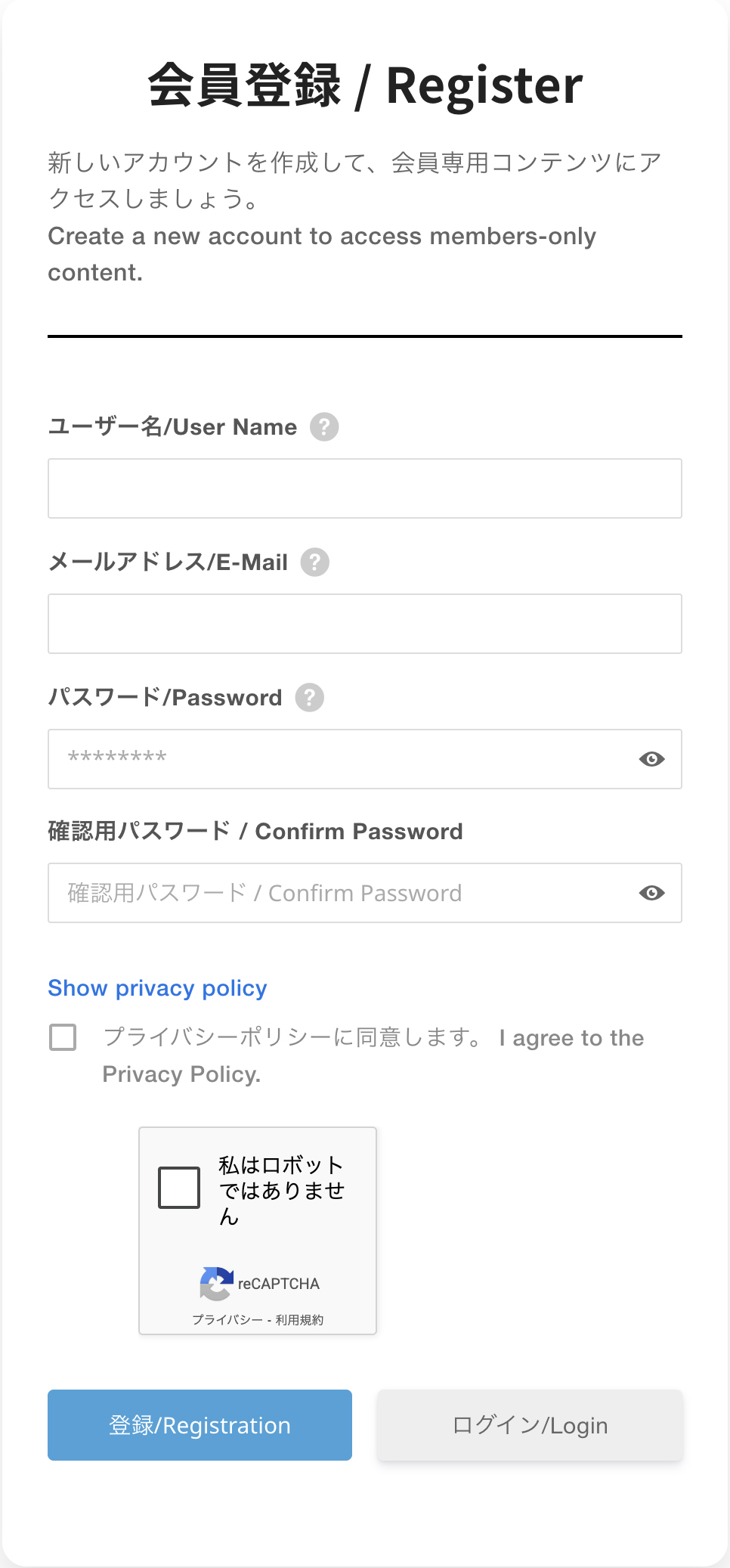Screen dimensions: 730x1568
Task: Click the User Name help question icon
Action: 324,427
